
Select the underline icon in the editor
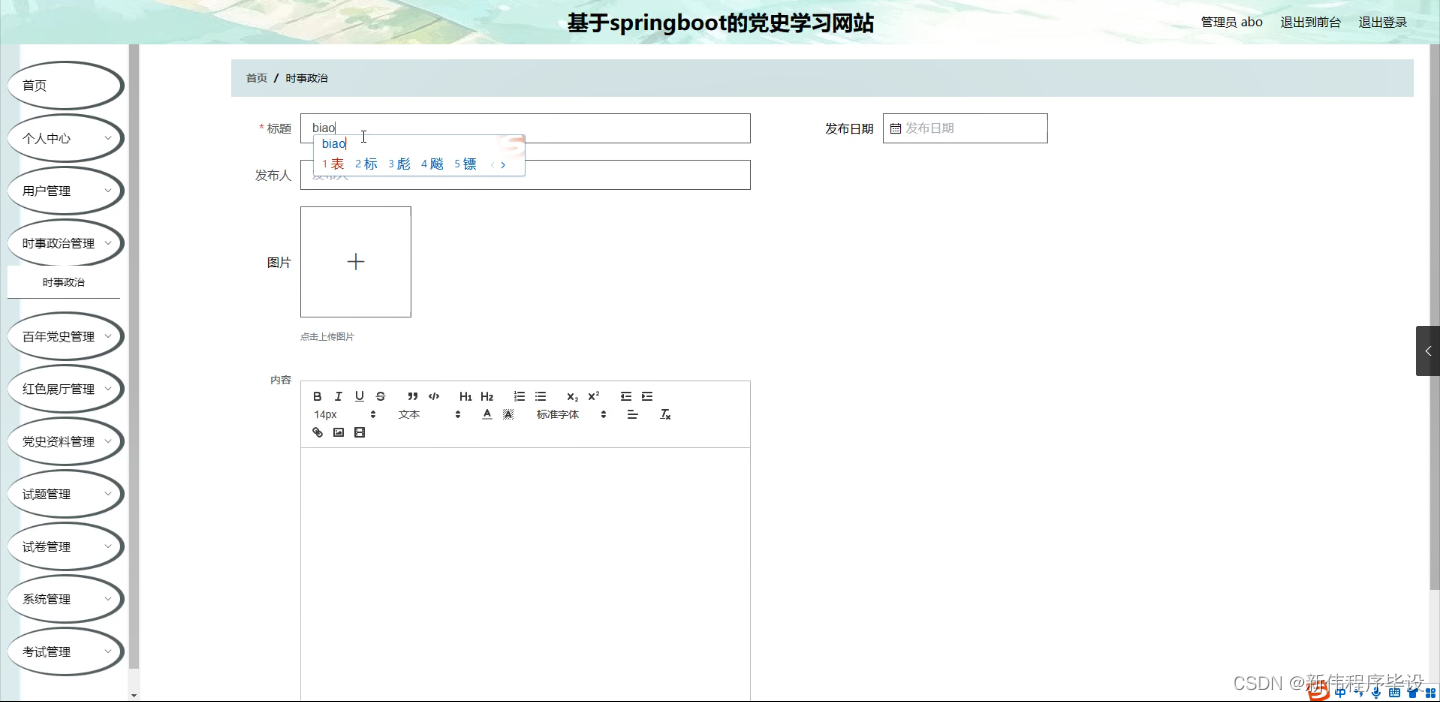click(x=359, y=395)
